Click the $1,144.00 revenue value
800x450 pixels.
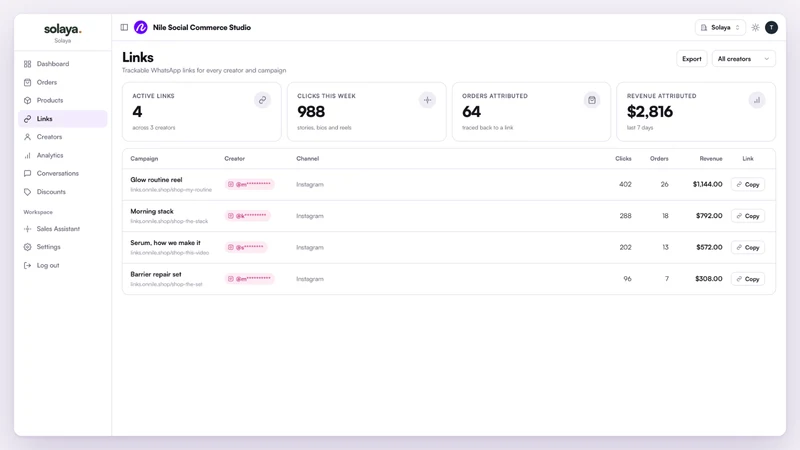707,184
